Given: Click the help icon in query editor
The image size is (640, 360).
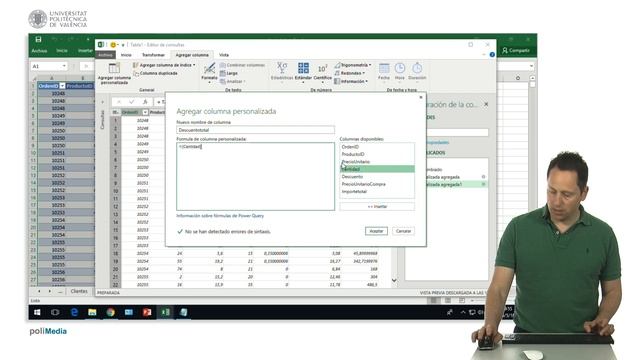Looking at the screenshot, I should pyautogui.click(x=492, y=54).
